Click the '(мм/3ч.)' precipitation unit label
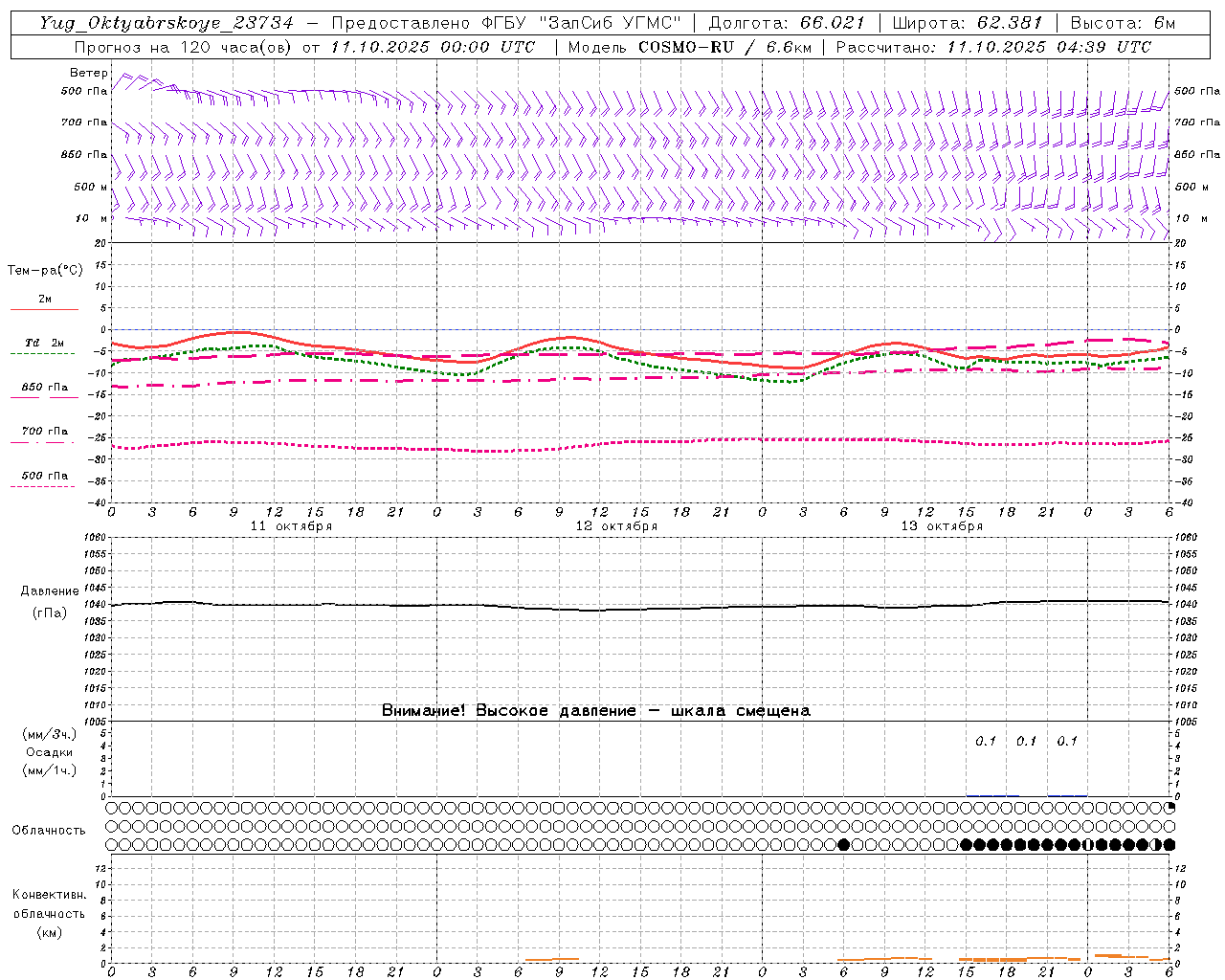1225x980 pixels. coord(50,735)
